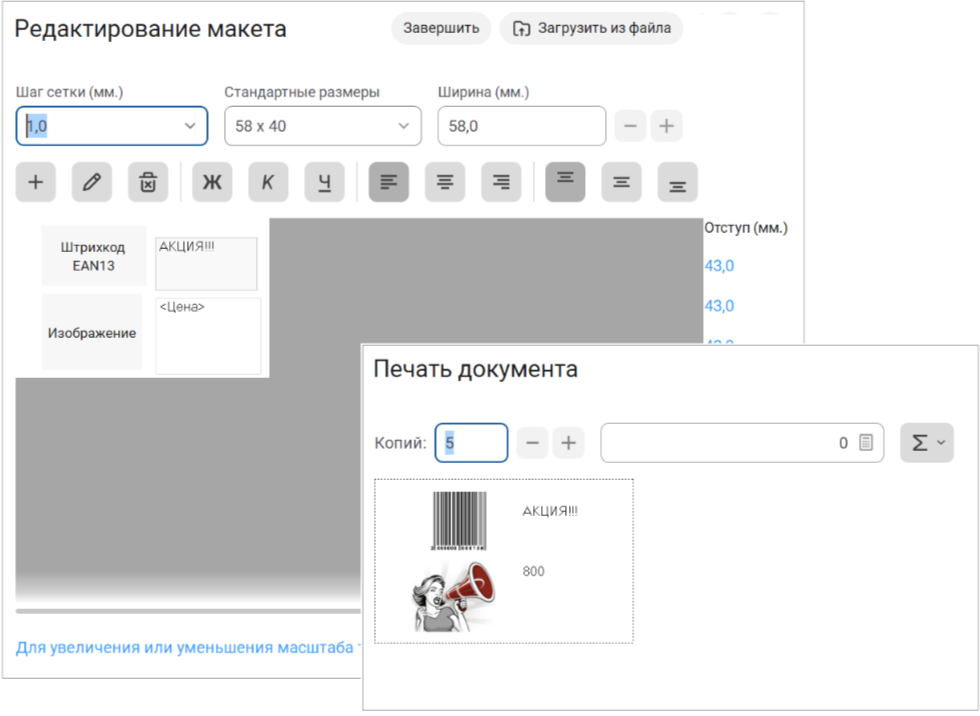Focus the Ширина (мм.) input field

click(521, 126)
